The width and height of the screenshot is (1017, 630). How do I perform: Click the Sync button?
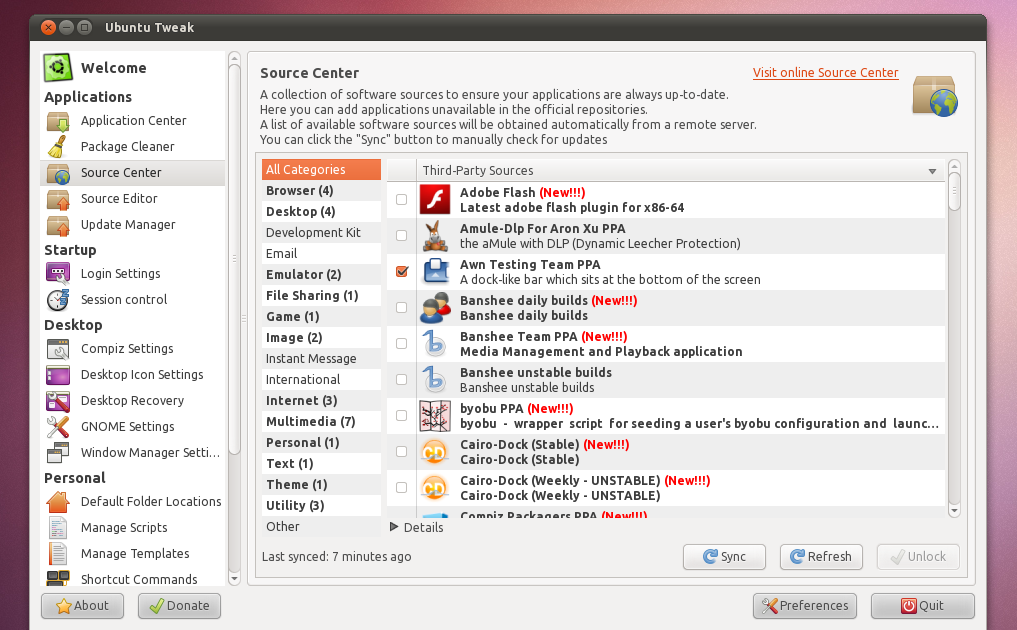pos(724,556)
